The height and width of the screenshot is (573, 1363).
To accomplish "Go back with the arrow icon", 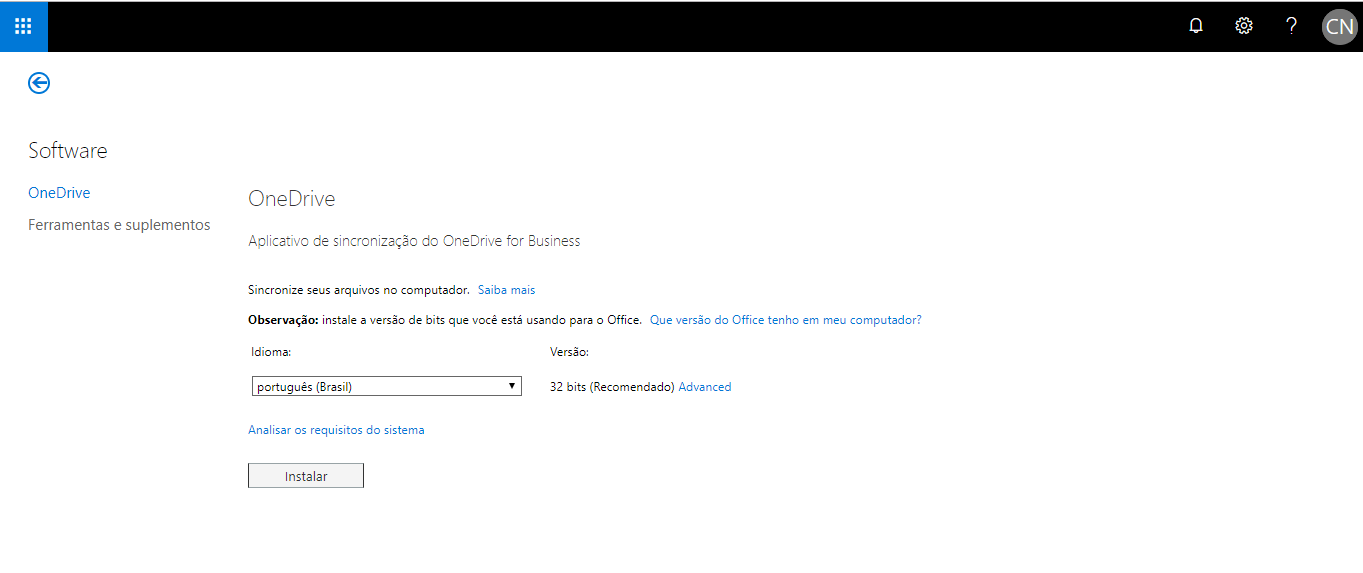I will [x=39, y=83].
